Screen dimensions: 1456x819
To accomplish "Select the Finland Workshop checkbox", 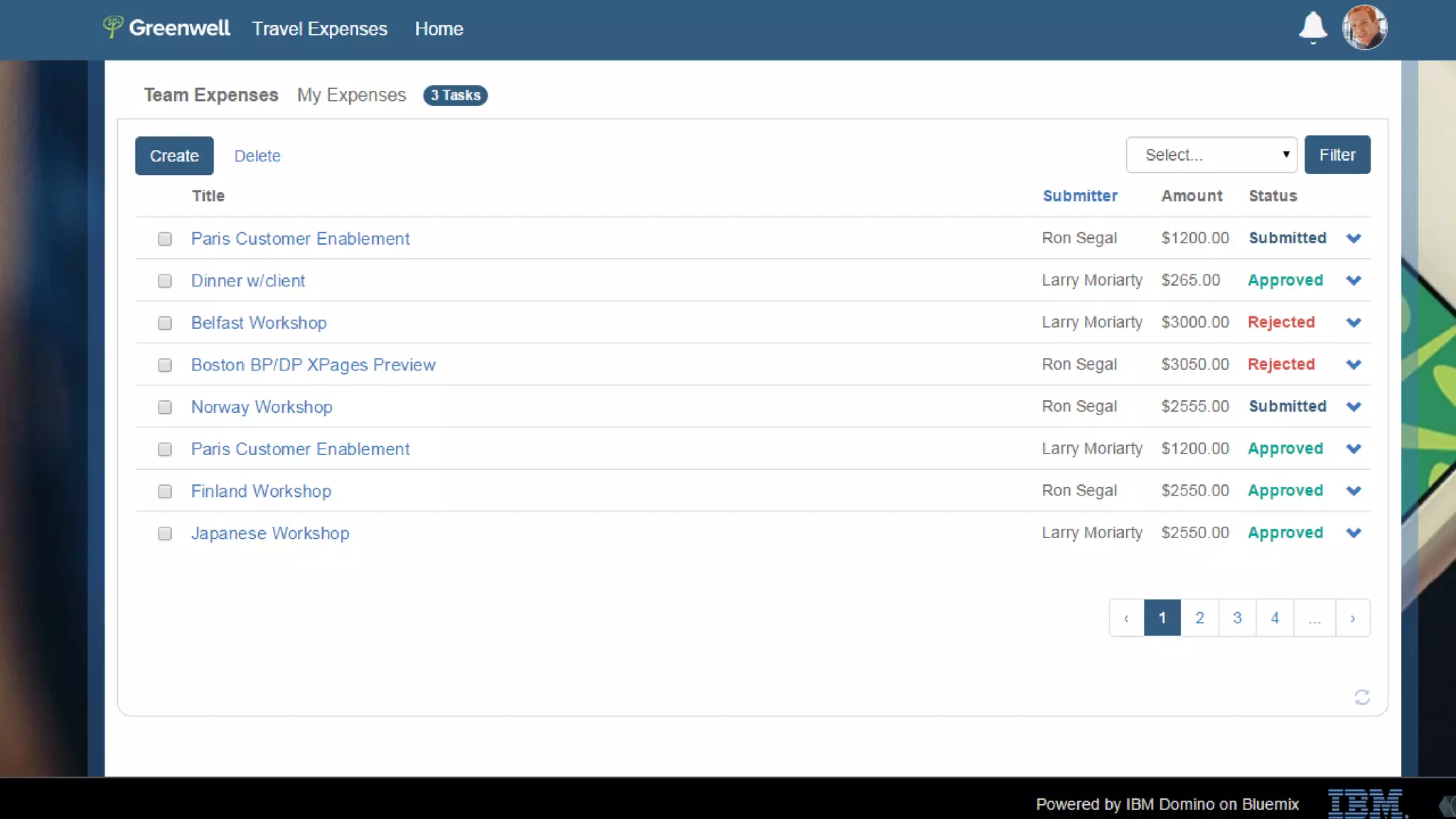I will [x=165, y=491].
